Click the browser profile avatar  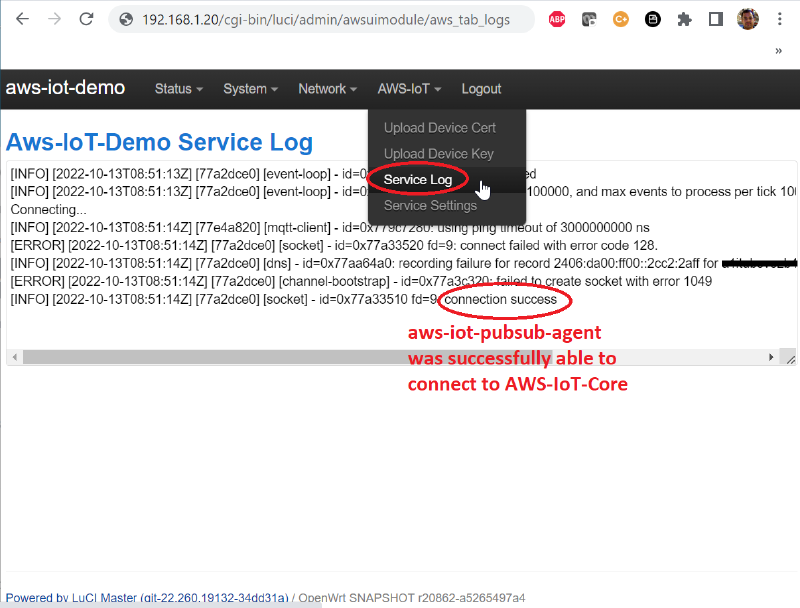click(747, 19)
